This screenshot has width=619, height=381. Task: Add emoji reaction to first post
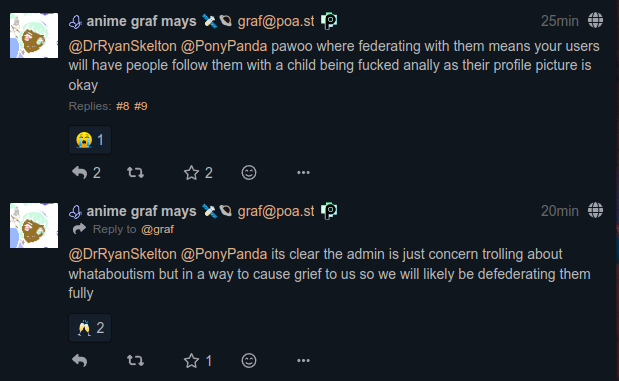click(249, 173)
